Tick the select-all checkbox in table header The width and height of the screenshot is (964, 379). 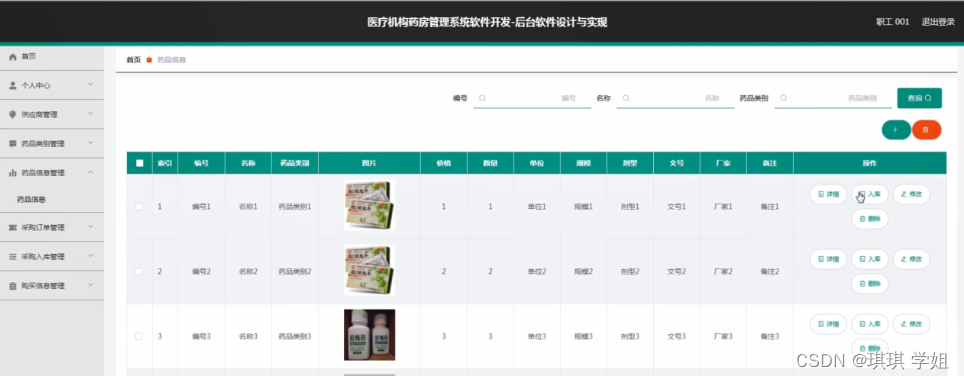(x=140, y=163)
